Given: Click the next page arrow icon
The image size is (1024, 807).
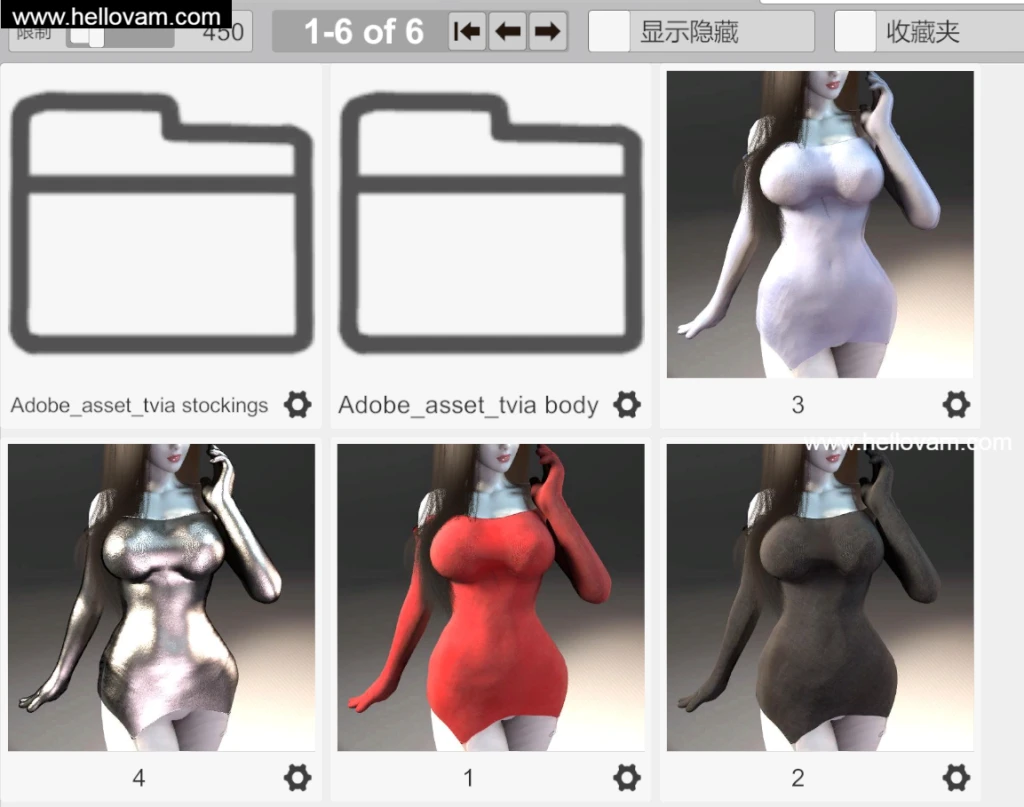Looking at the screenshot, I should click(548, 31).
